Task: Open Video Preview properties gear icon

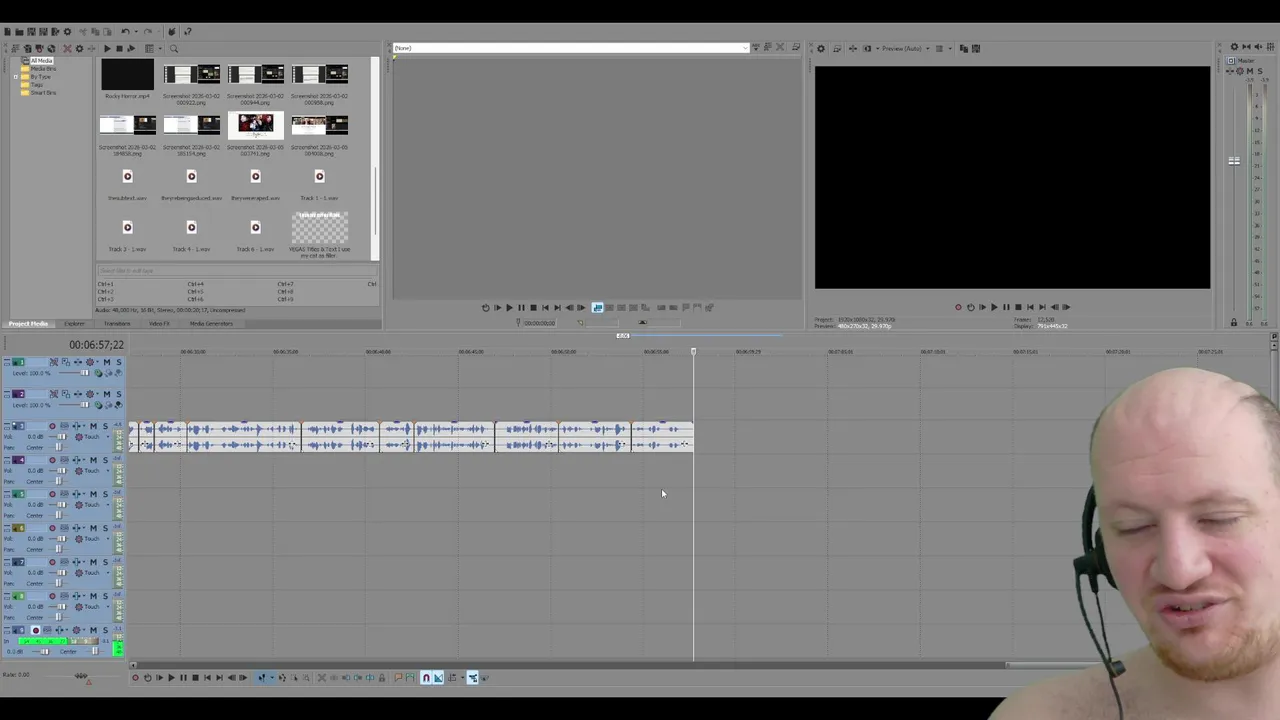Action: click(821, 48)
